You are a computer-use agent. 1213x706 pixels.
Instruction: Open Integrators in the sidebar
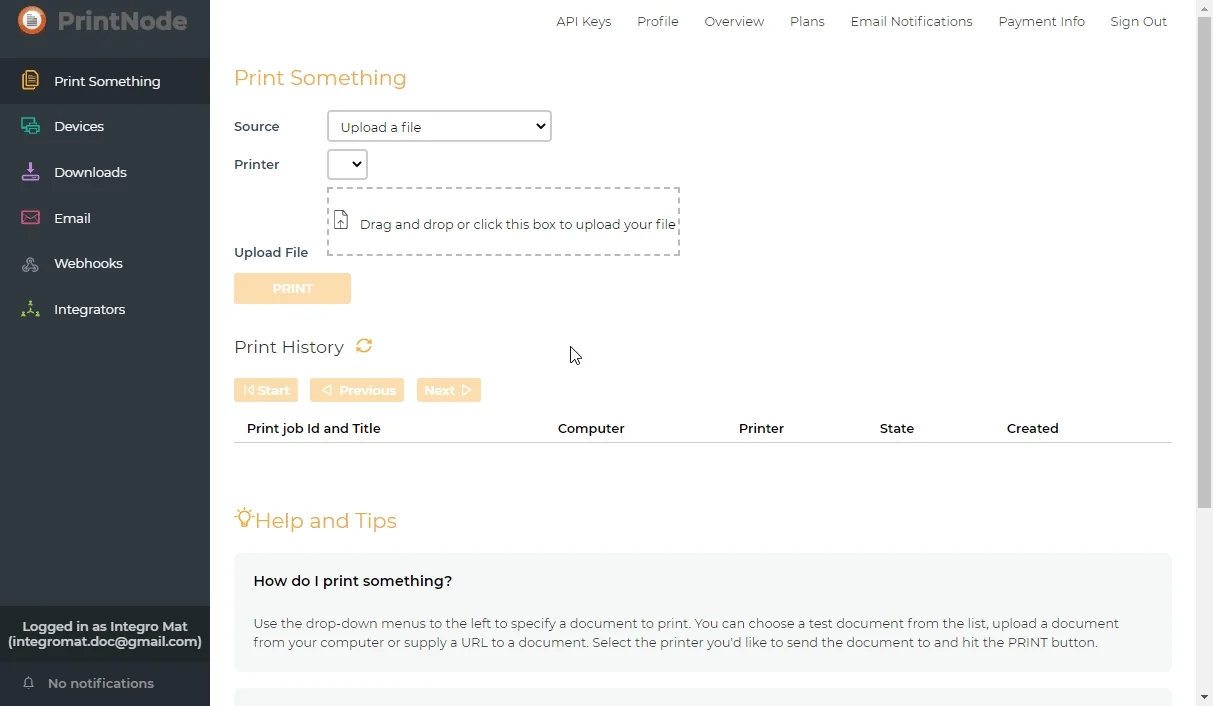click(105, 309)
